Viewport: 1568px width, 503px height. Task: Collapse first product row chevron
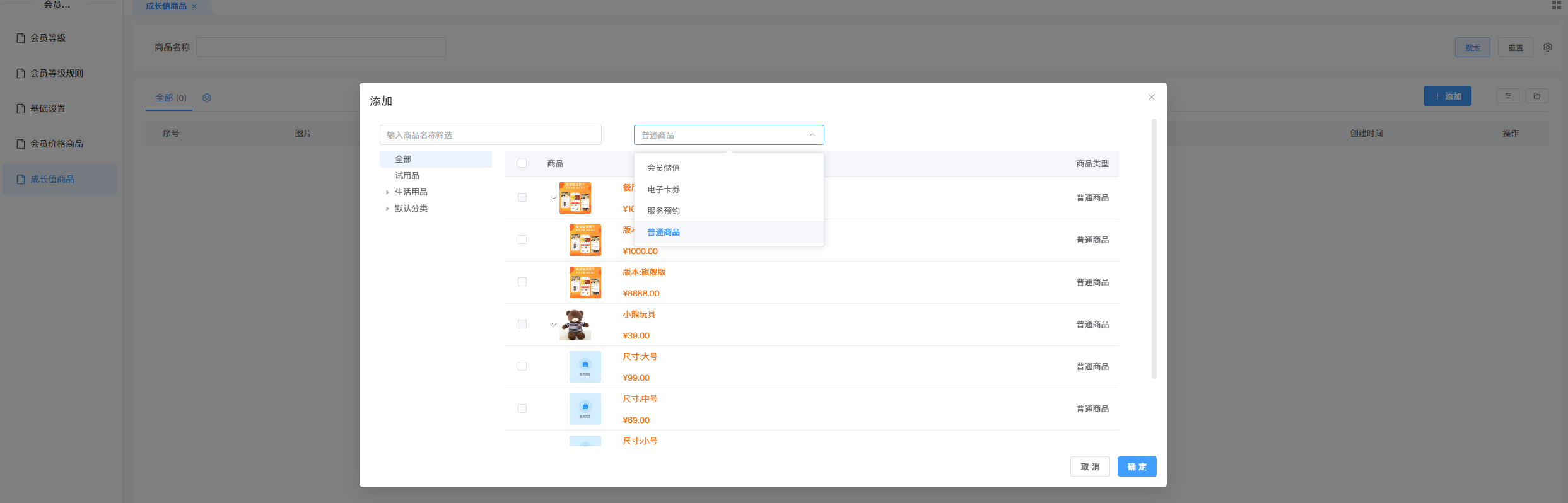coord(554,198)
